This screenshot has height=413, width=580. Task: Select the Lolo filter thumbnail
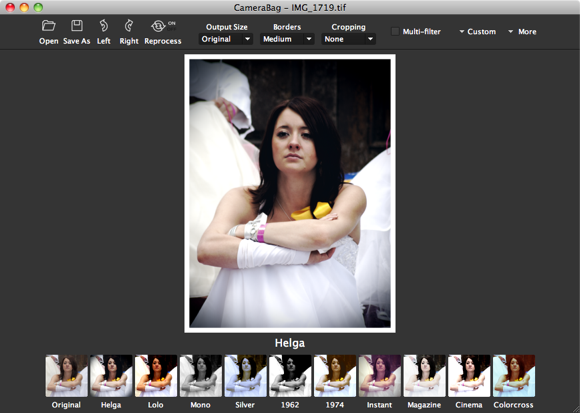tap(156, 376)
